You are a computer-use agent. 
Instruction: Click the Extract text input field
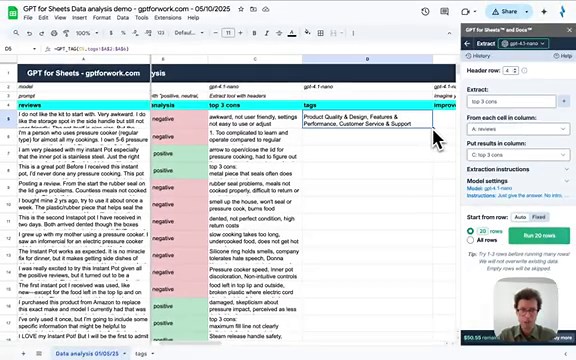[511, 101]
